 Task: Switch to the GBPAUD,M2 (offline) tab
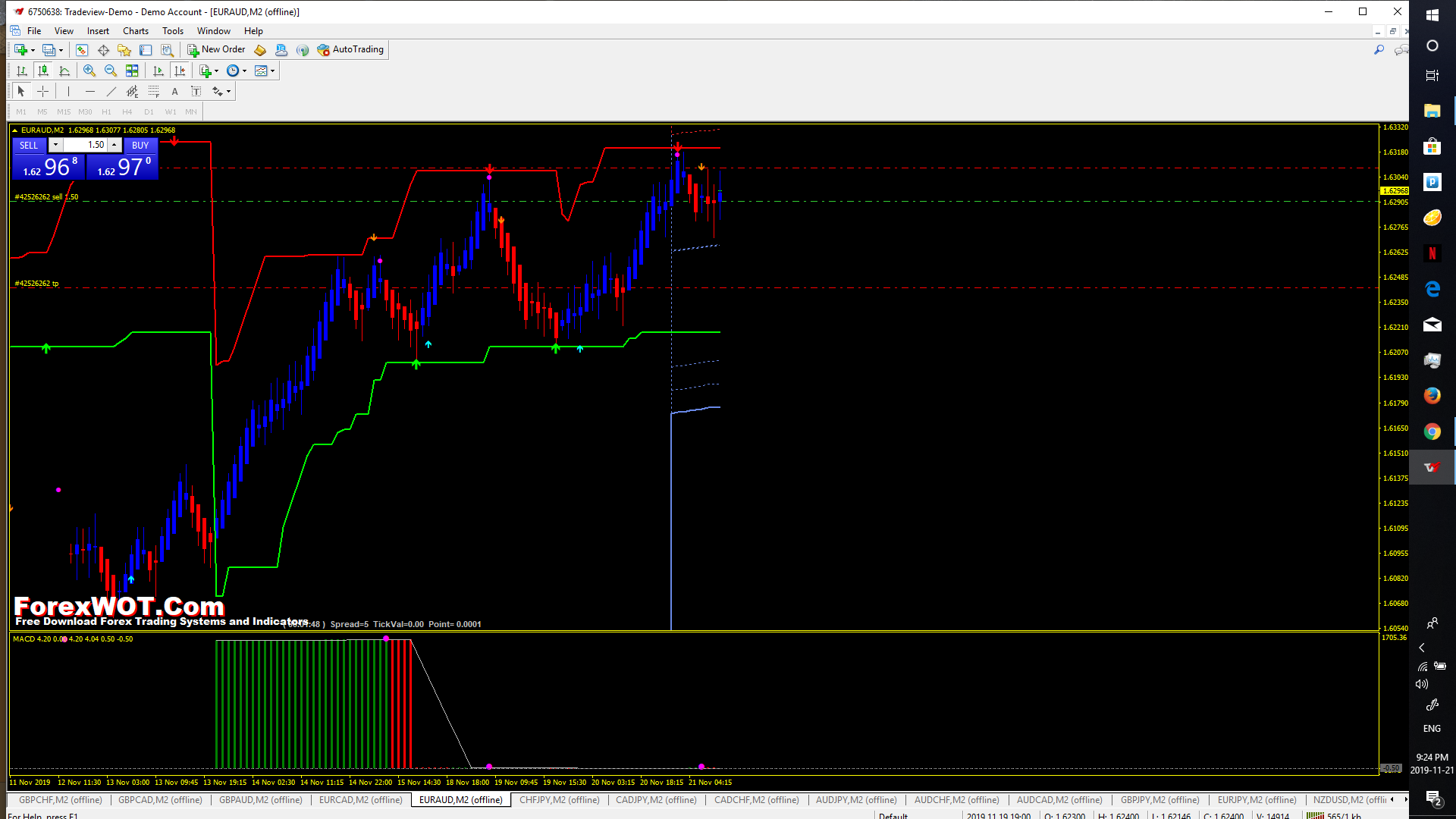260,799
